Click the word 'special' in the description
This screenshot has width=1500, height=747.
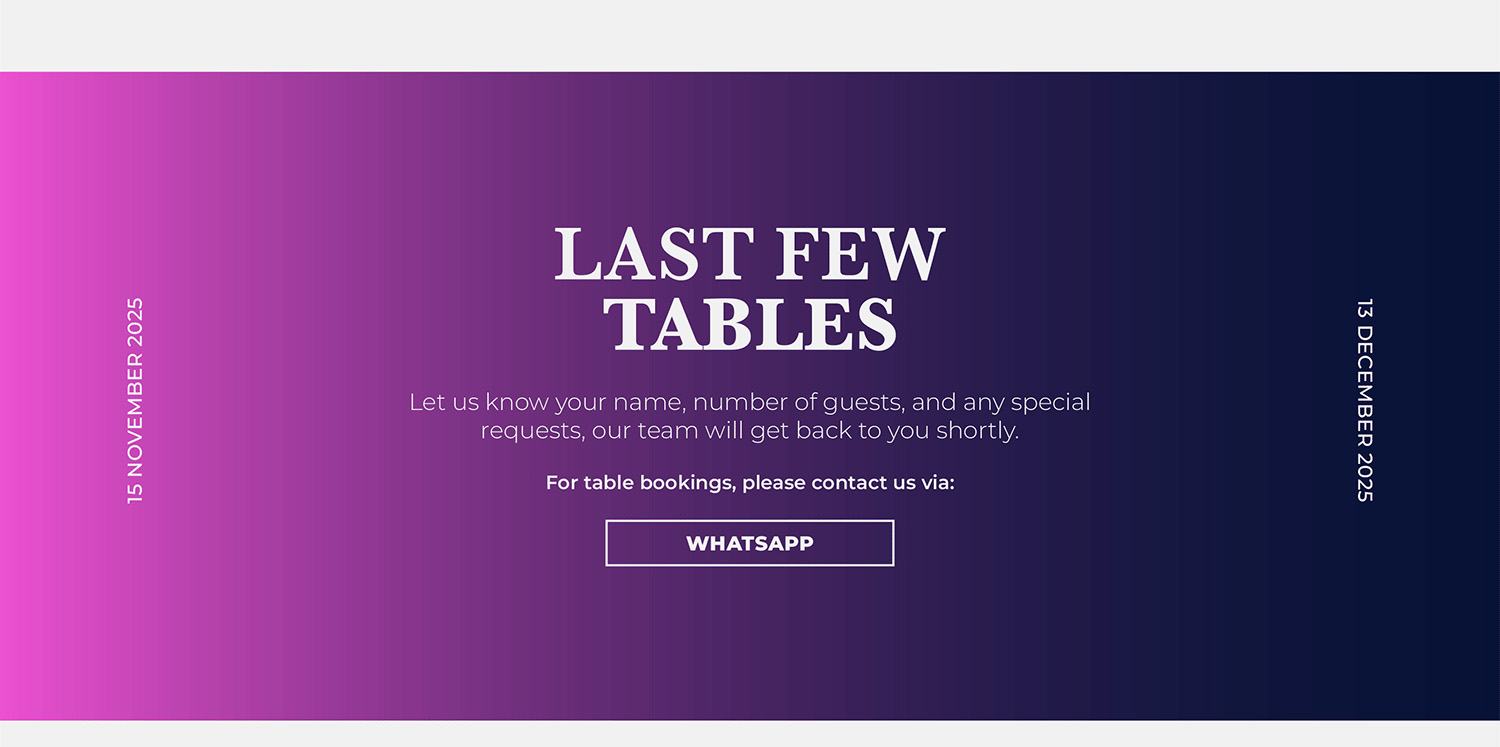pos(1050,402)
